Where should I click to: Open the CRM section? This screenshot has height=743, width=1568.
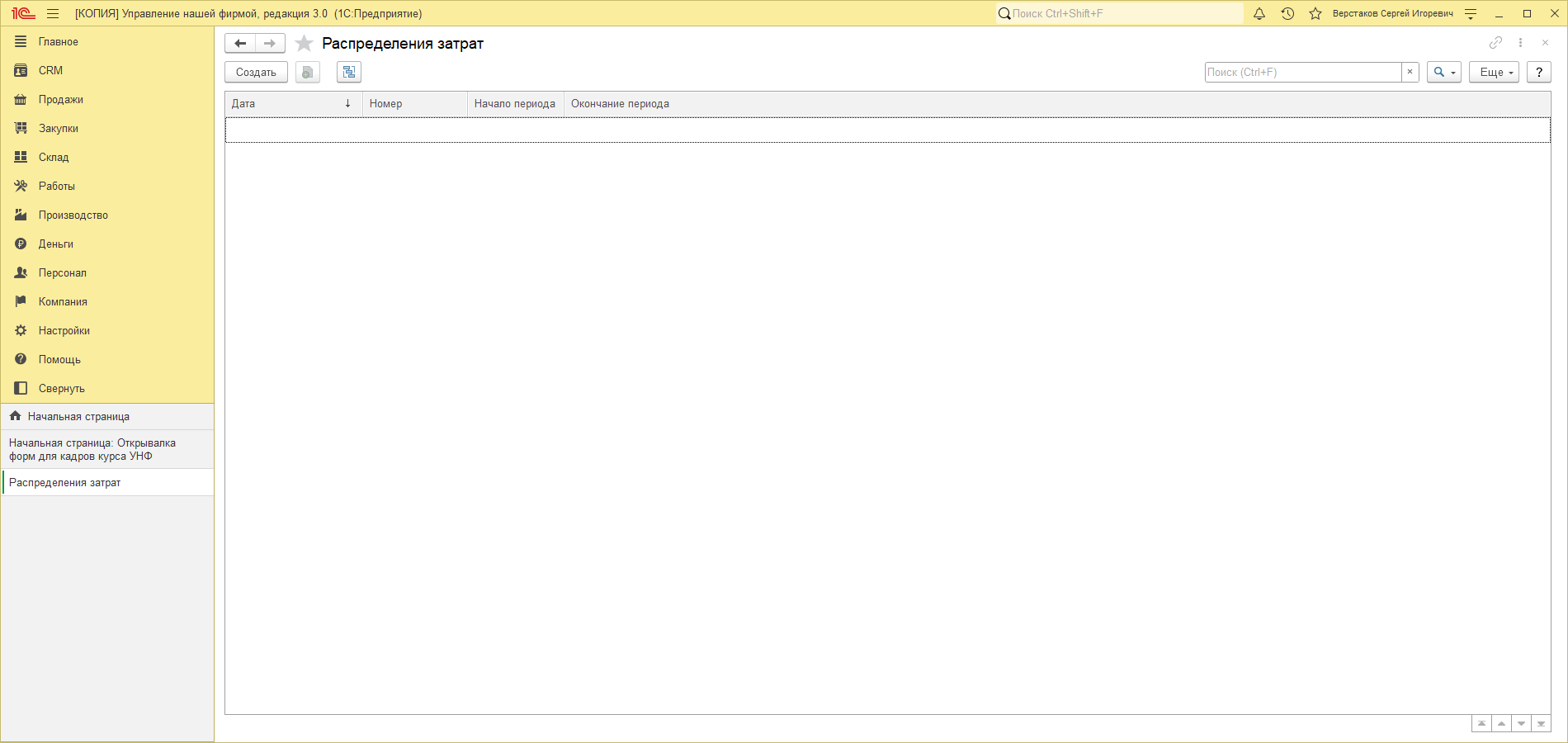(x=107, y=70)
